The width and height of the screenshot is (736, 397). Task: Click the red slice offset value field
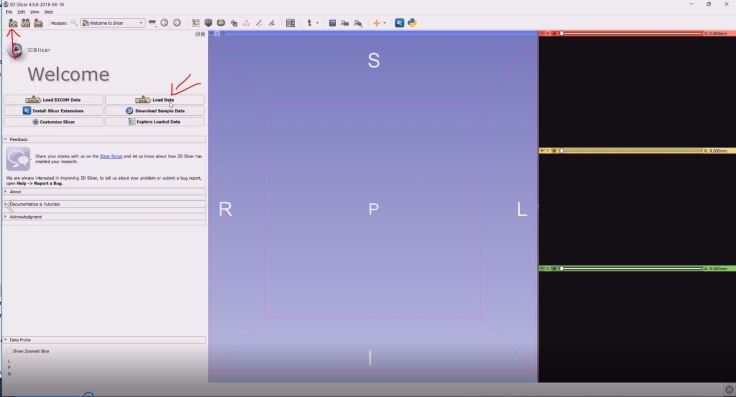tap(715, 33)
